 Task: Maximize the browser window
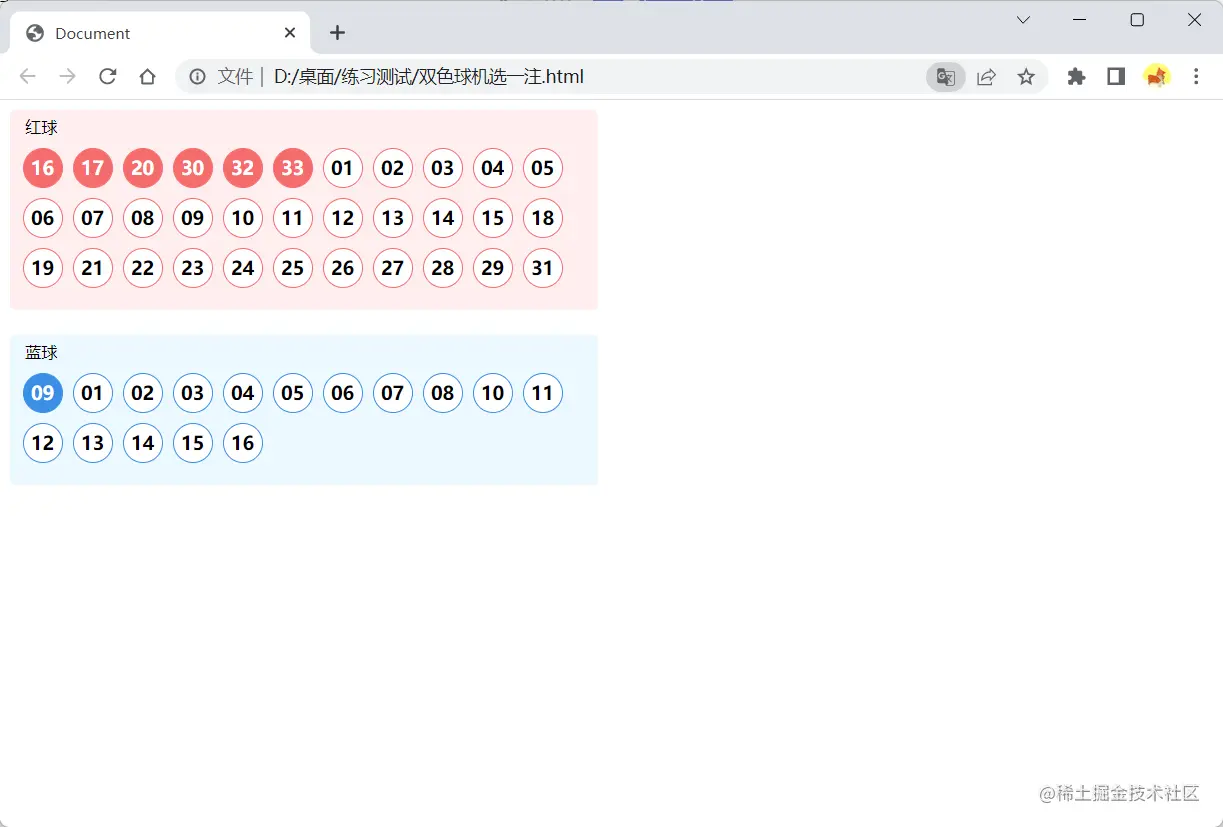pyautogui.click(x=1137, y=20)
